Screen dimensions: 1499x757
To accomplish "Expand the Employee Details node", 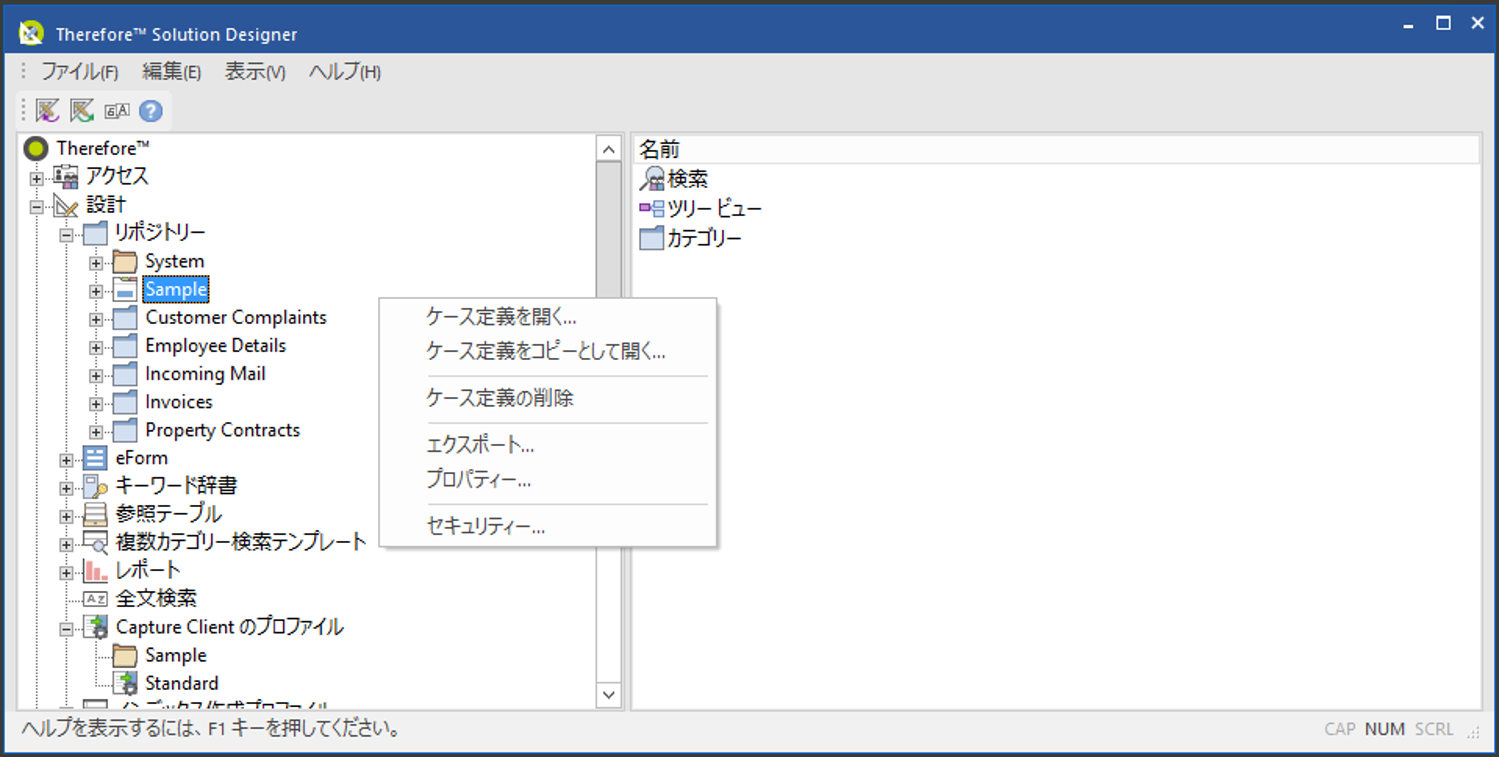I will [x=96, y=347].
